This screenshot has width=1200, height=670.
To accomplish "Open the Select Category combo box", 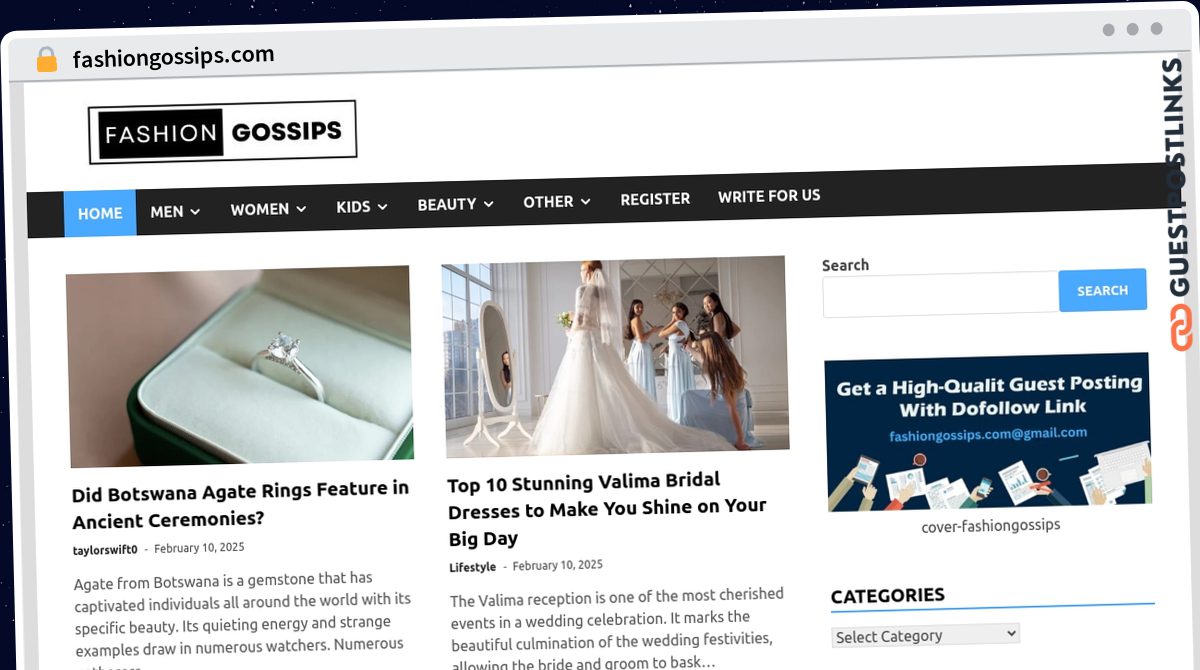I will tap(925, 634).
